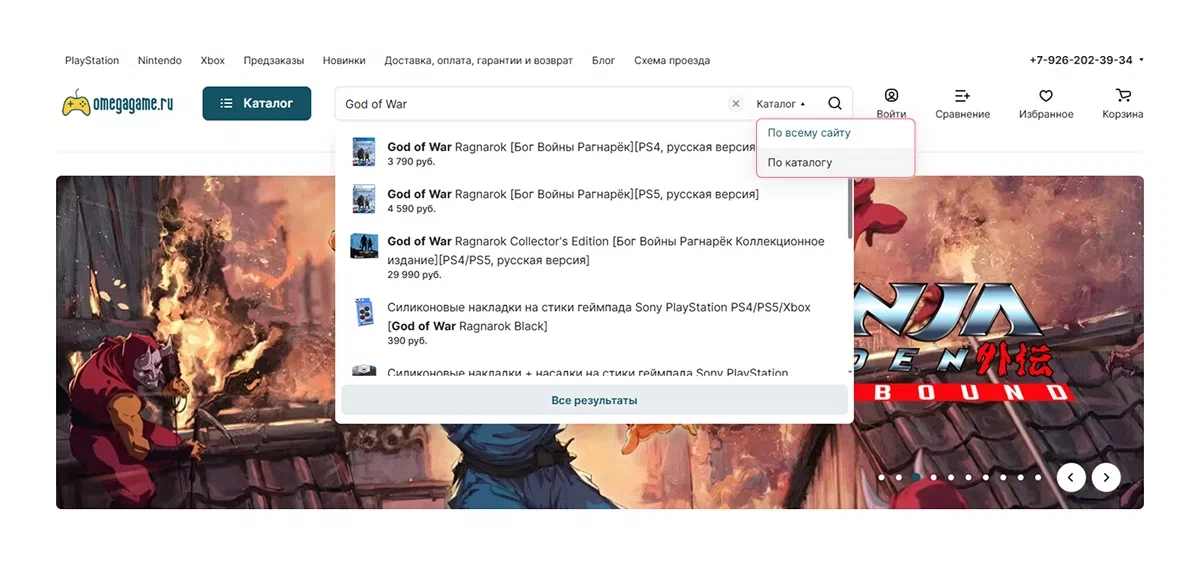Open the Каталог menu button

[x=257, y=103]
